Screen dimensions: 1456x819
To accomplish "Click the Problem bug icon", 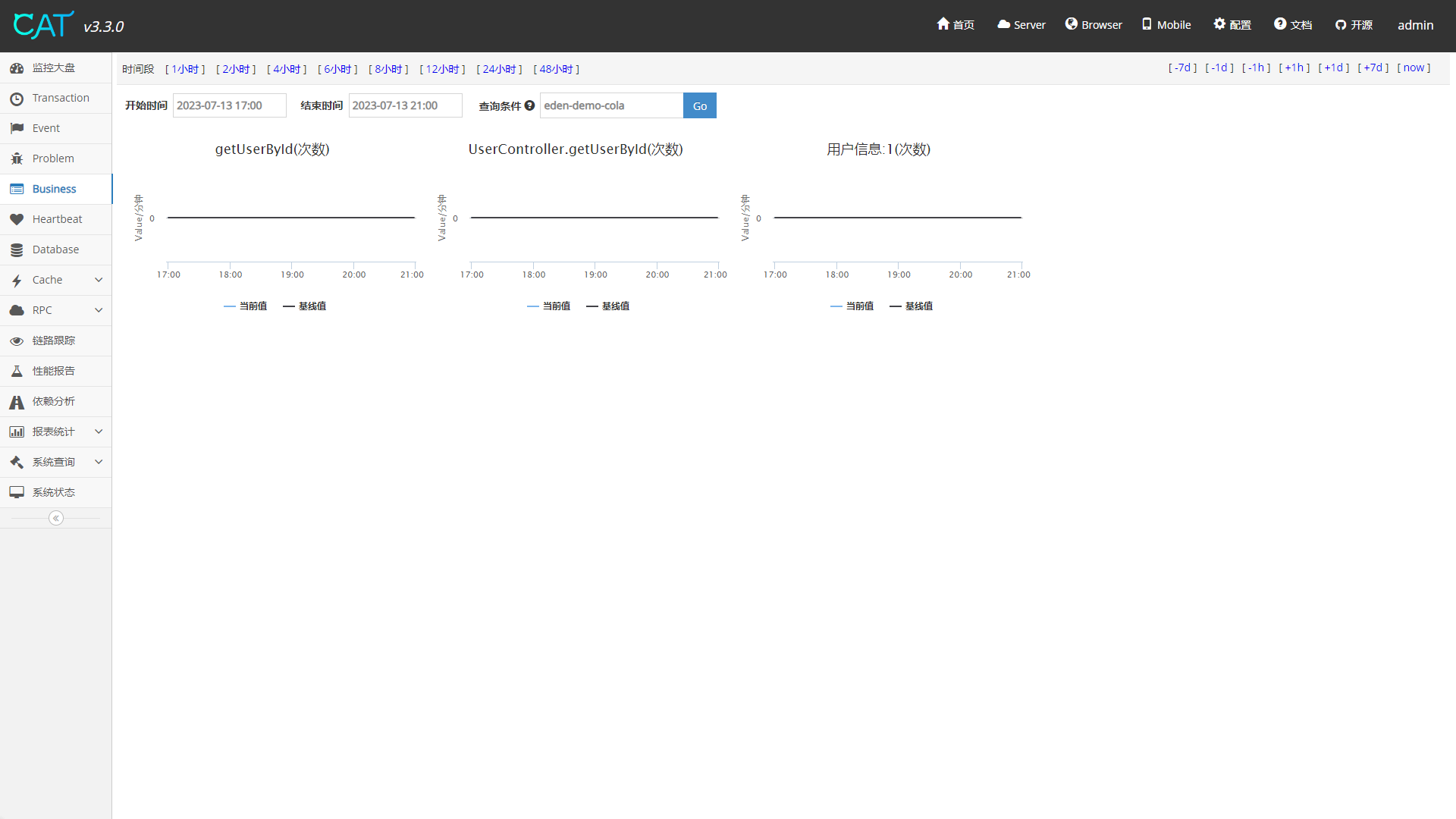I will click(17, 158).
